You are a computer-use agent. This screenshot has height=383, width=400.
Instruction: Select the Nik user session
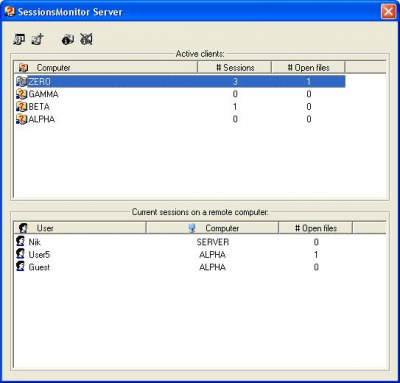(184, 242)
